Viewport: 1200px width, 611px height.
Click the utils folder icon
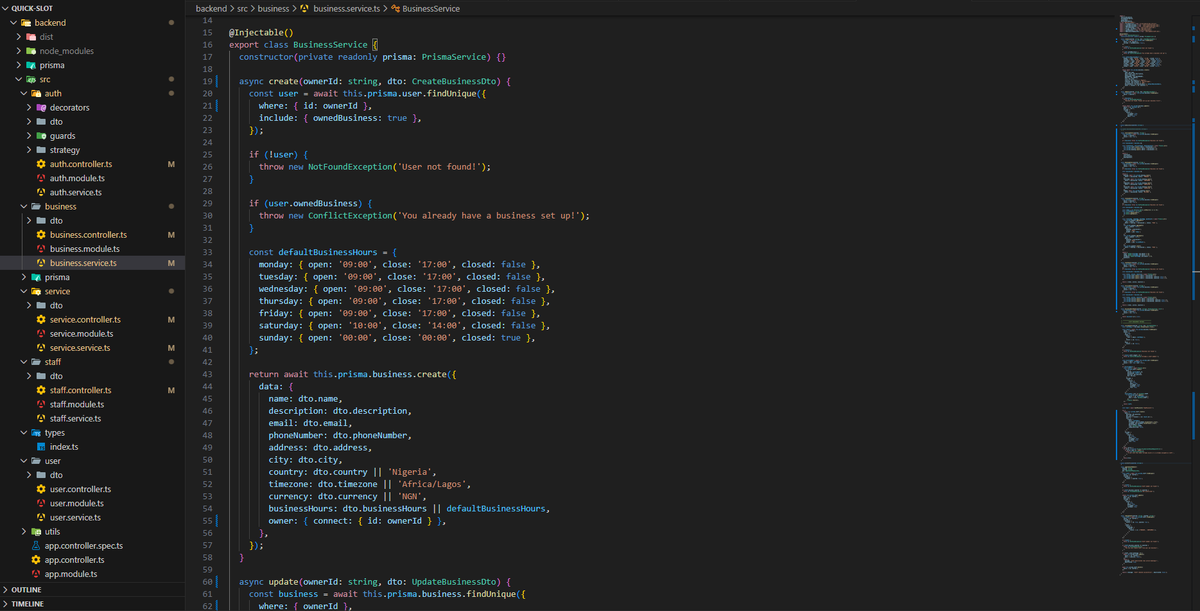[36, 532]
